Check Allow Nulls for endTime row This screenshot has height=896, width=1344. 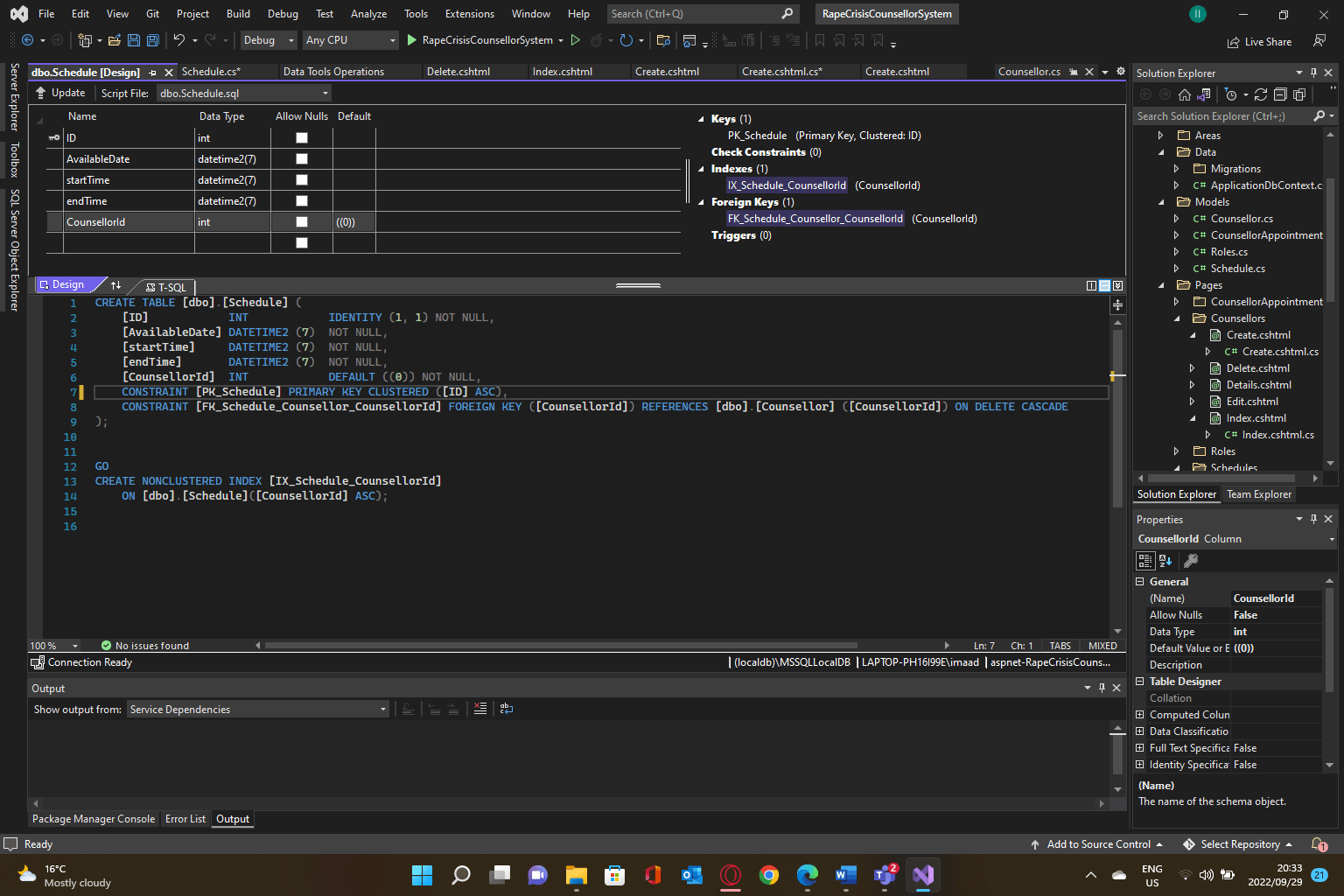pyautogui.click(x=302, y=201)
